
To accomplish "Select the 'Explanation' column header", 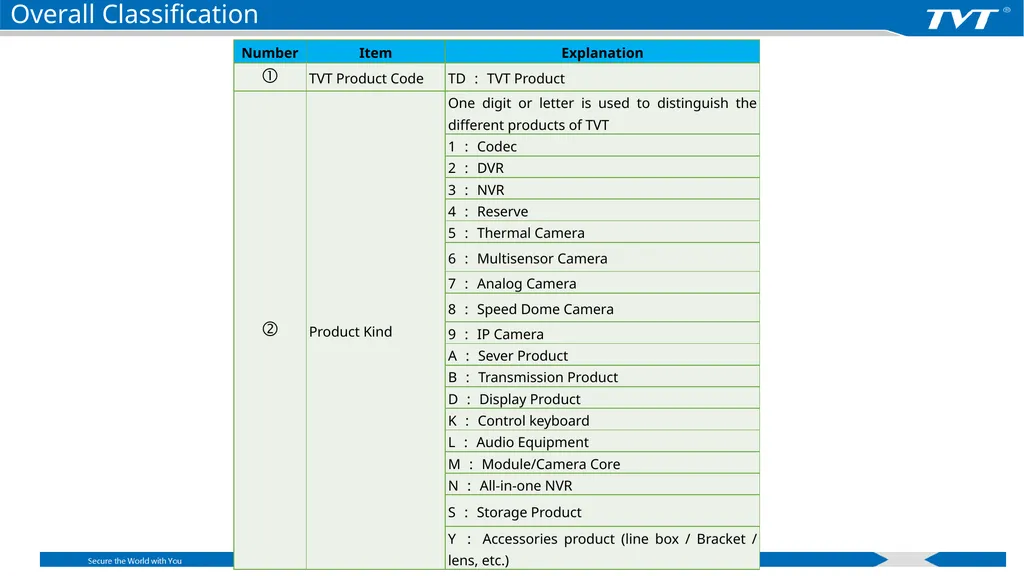I will point(602,52).
